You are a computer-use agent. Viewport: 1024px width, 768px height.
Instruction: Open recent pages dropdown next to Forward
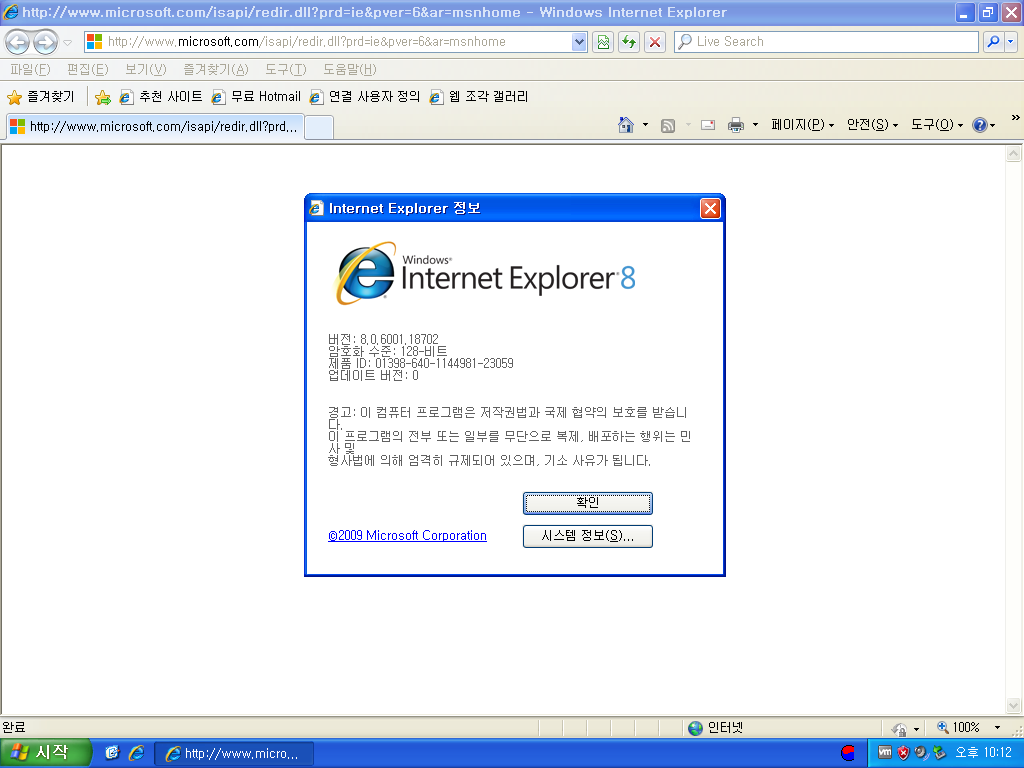(x=67, y=43)
